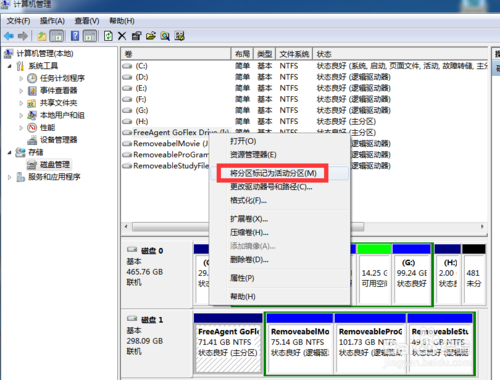
Task: Click the magnifier Find toolbar icon
Action: [x=165, y=36]
